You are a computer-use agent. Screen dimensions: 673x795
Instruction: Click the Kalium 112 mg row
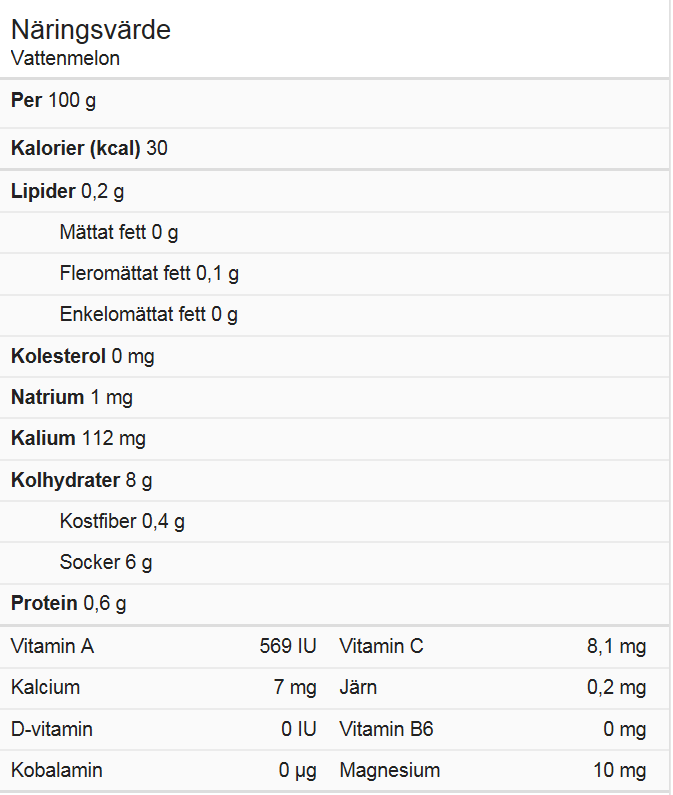pyautogui.click(x=78, y=438)
